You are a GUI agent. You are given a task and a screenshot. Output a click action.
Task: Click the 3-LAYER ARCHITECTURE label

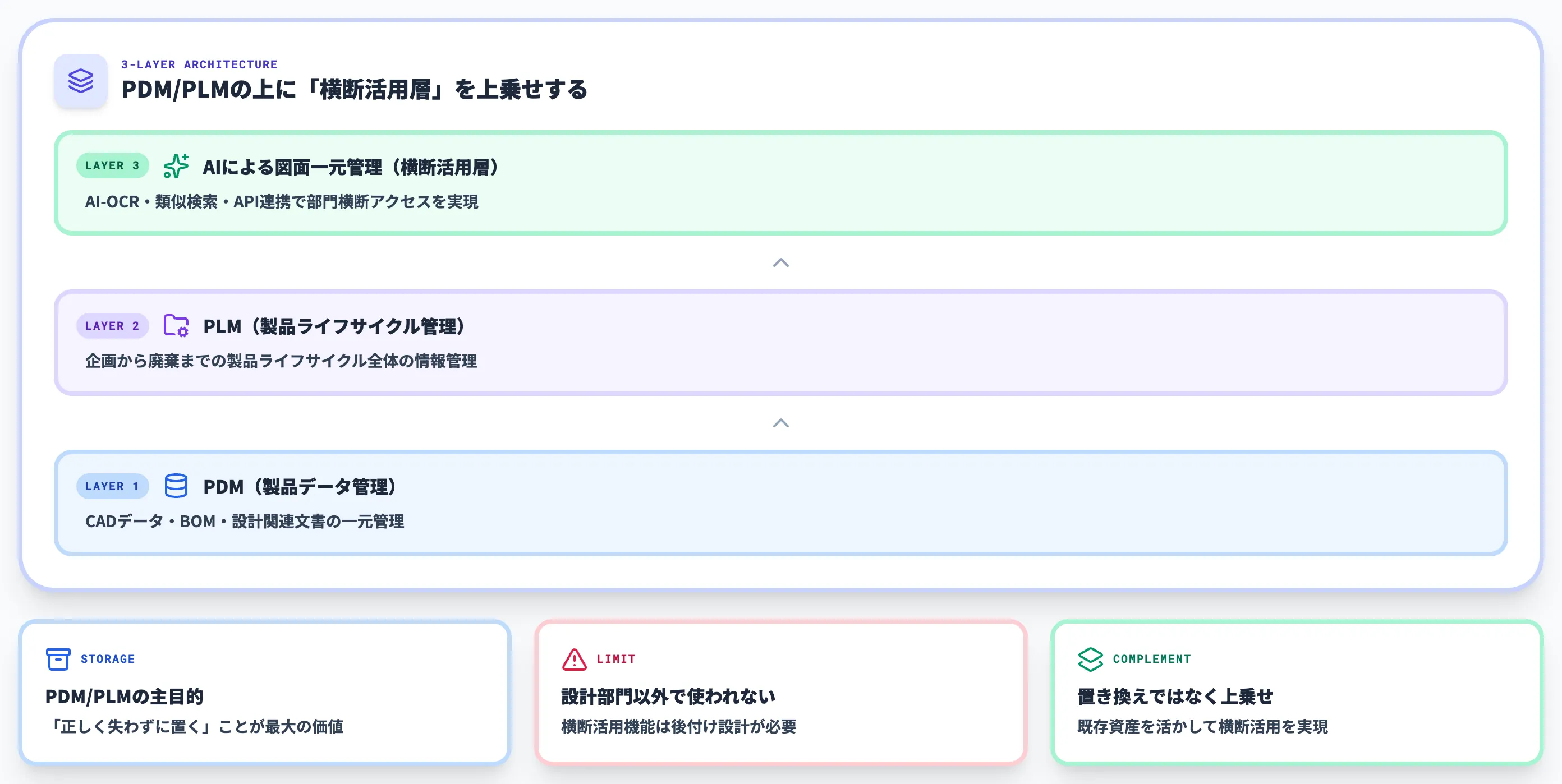(x=200, y=64)
